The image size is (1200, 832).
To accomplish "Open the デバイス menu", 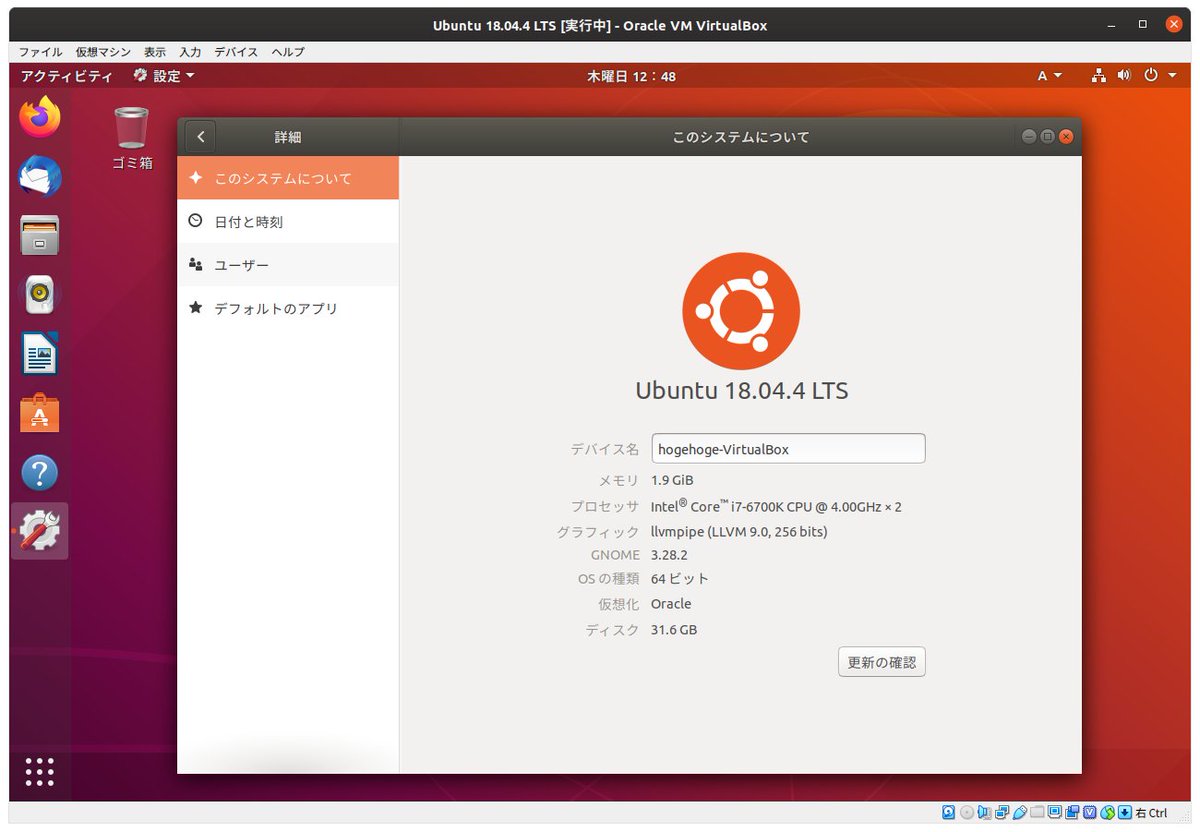I will (x=236, y=52).
